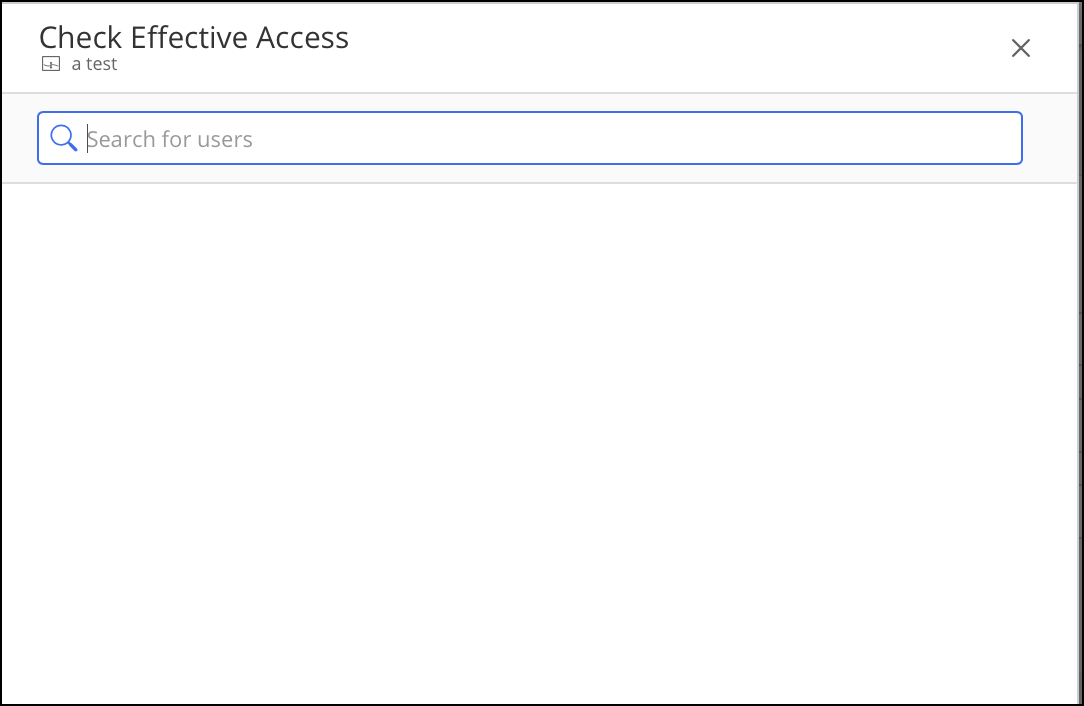The image size is (1084, 706).
Task: Open the 'a test' item from the header
Action: click(x=93, y=63)
